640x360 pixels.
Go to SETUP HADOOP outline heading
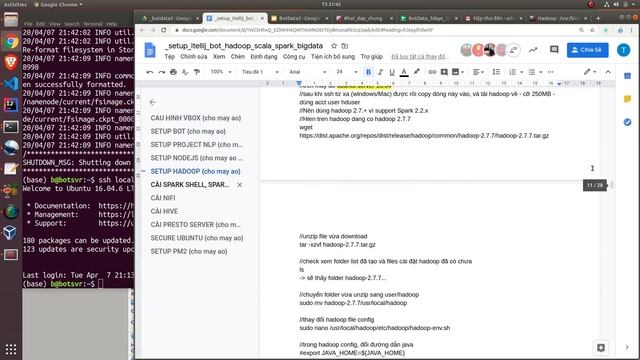[195, 171]
